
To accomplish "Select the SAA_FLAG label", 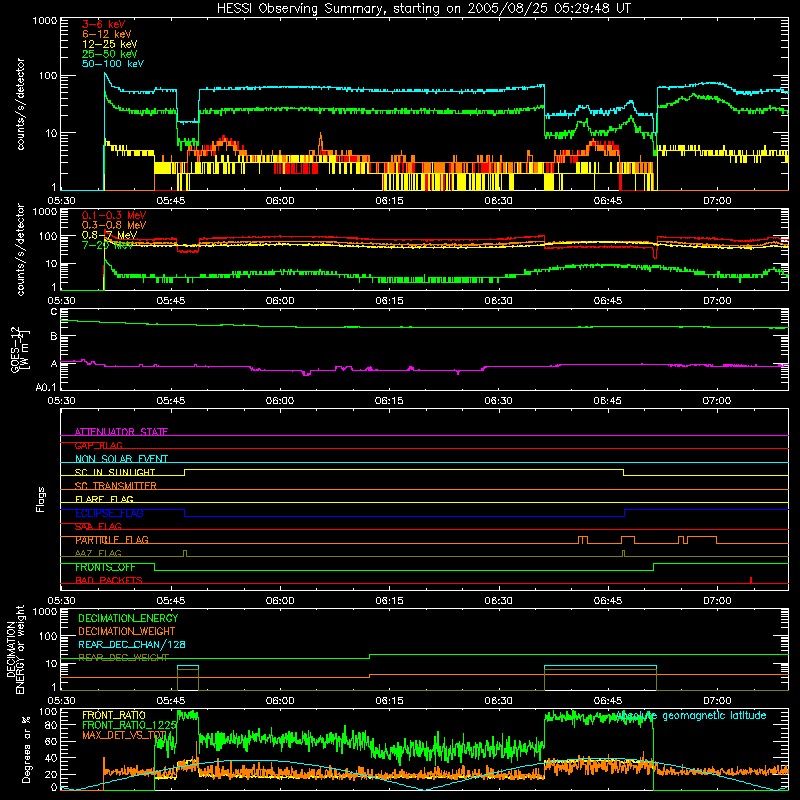I will [98, 527].
